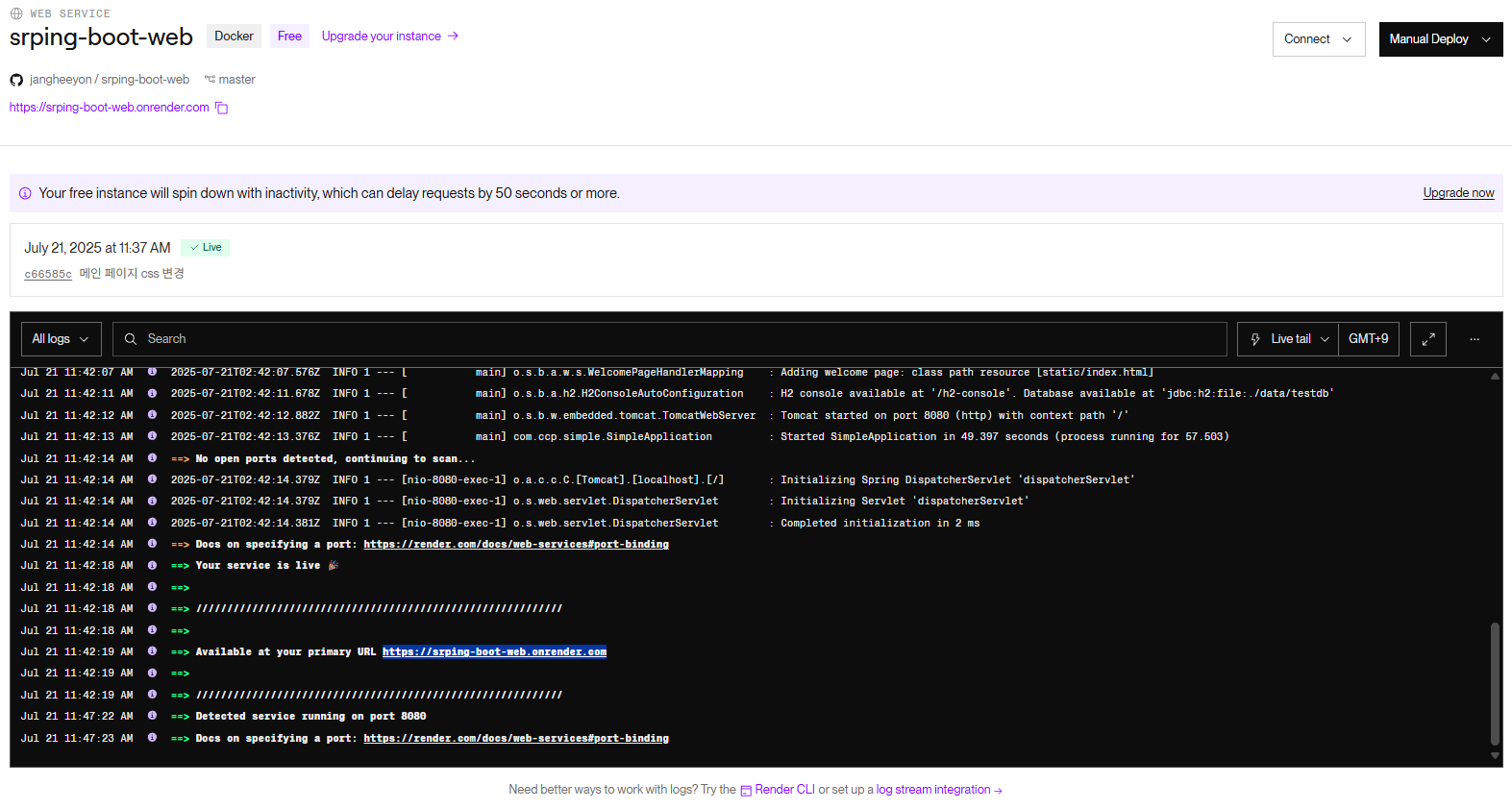
Task: Click the web service globe icon
Action: point(16,13)
